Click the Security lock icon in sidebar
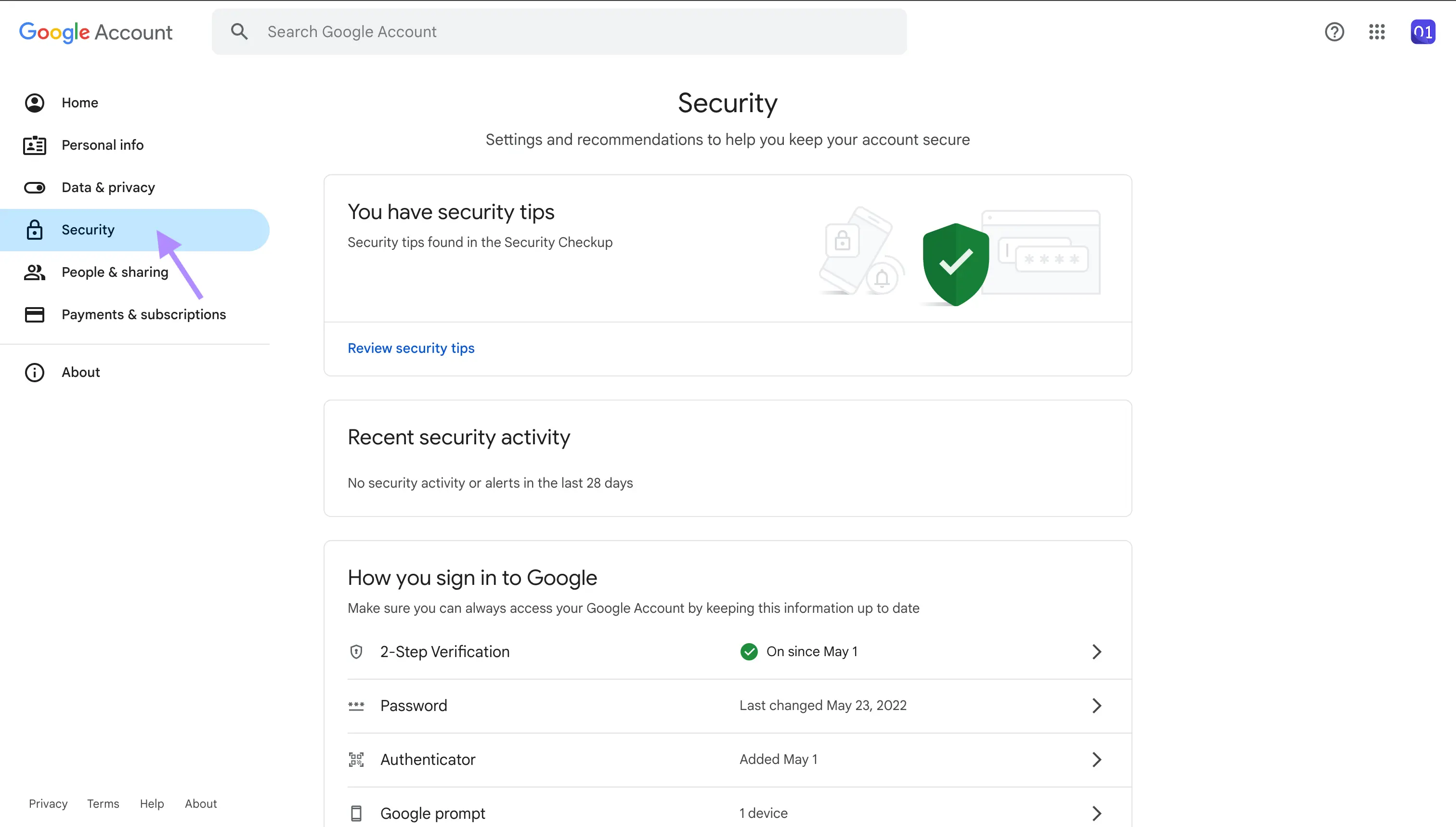The height and width of the screenshot is (827, 1456). pos(35,229)
